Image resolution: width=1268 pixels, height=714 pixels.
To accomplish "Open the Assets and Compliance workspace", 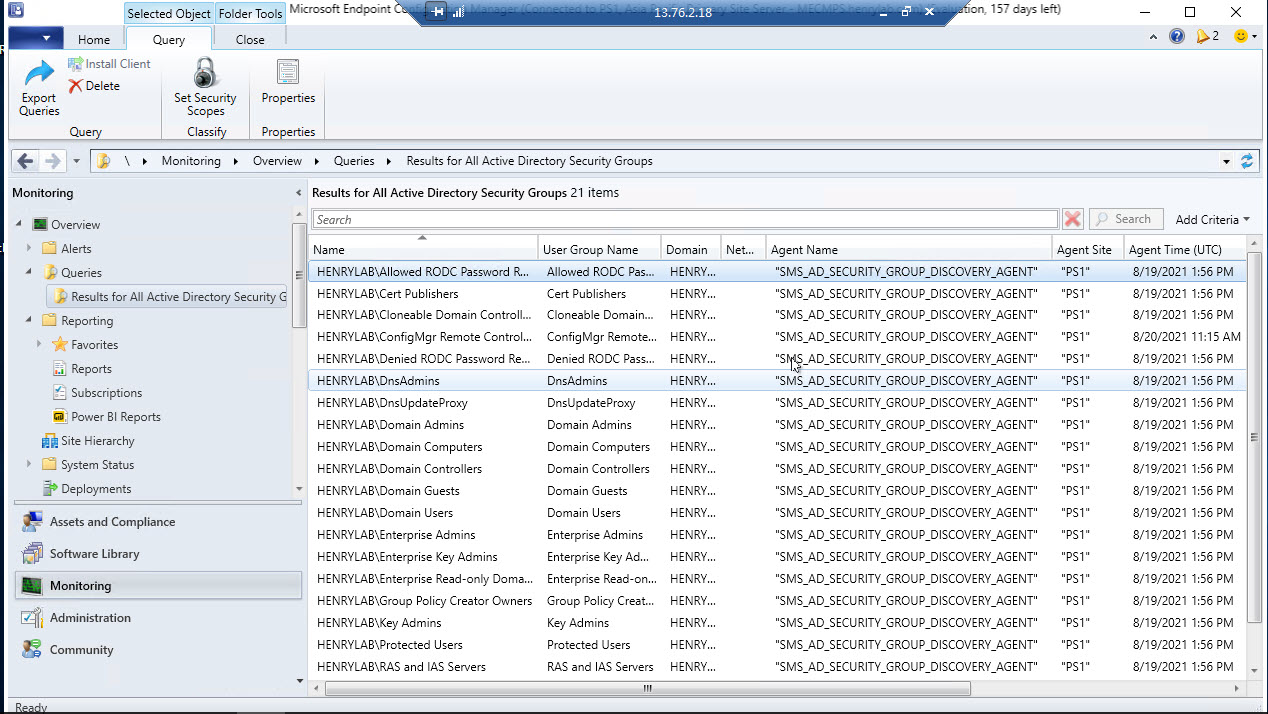I will 112,522.
